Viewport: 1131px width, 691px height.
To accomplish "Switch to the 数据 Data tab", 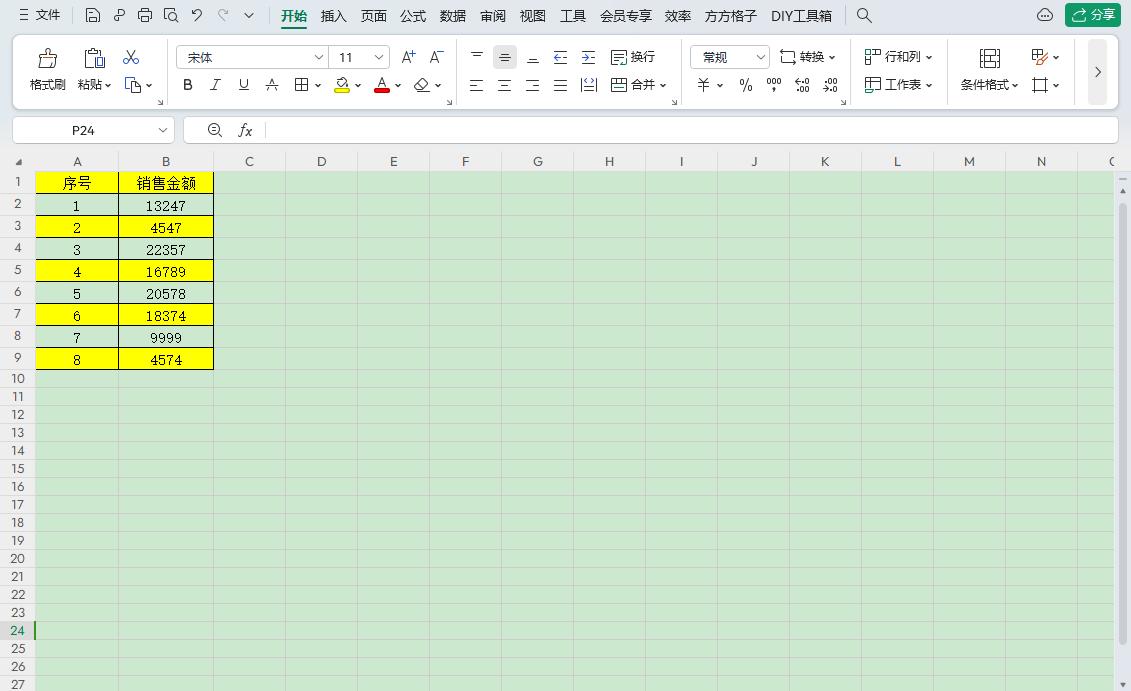I will tap(453, 16).
